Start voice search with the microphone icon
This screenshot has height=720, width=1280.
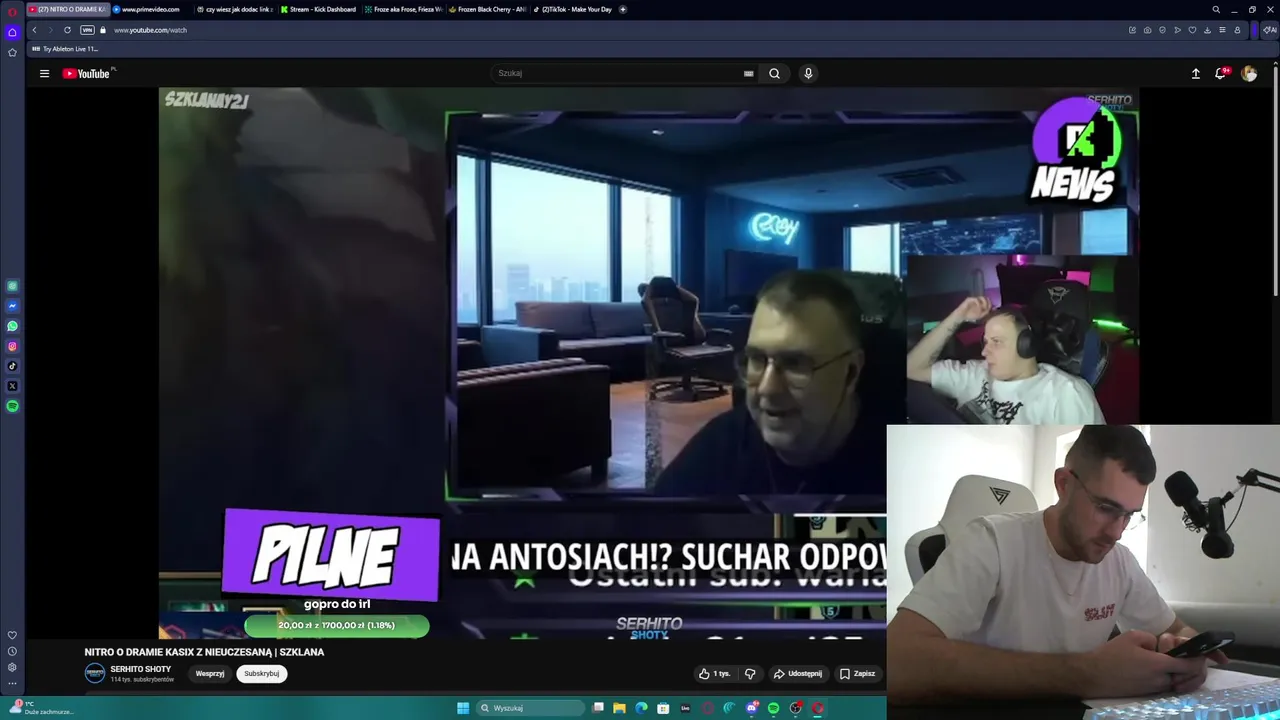coord(808,73)
